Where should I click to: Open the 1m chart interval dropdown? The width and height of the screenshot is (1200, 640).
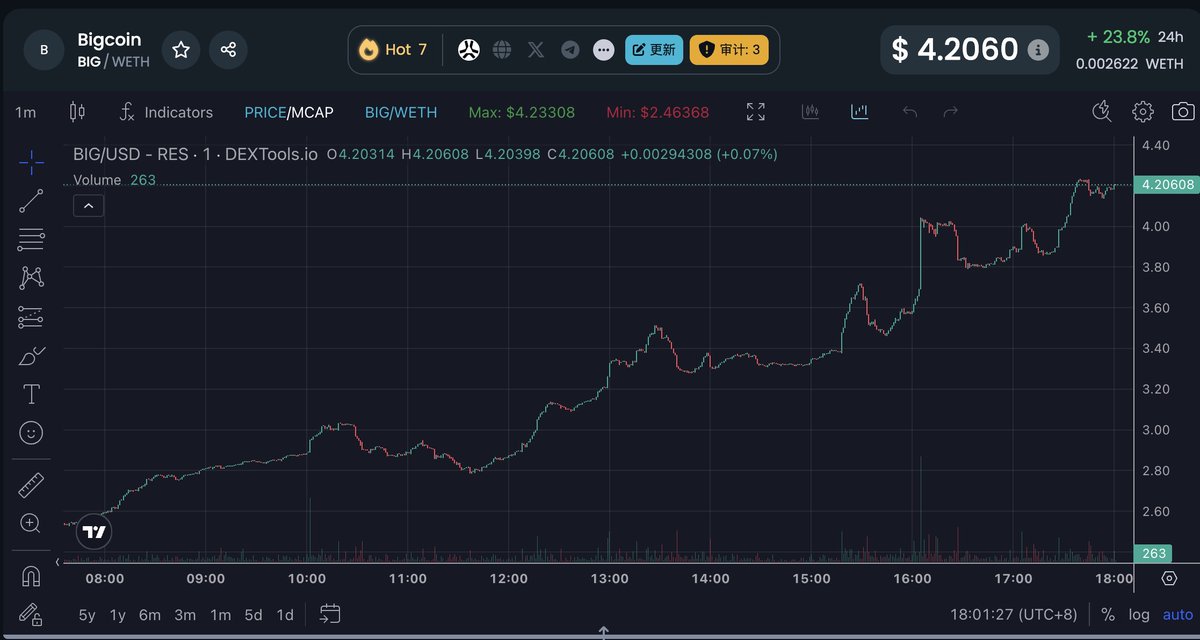[26, 112]
